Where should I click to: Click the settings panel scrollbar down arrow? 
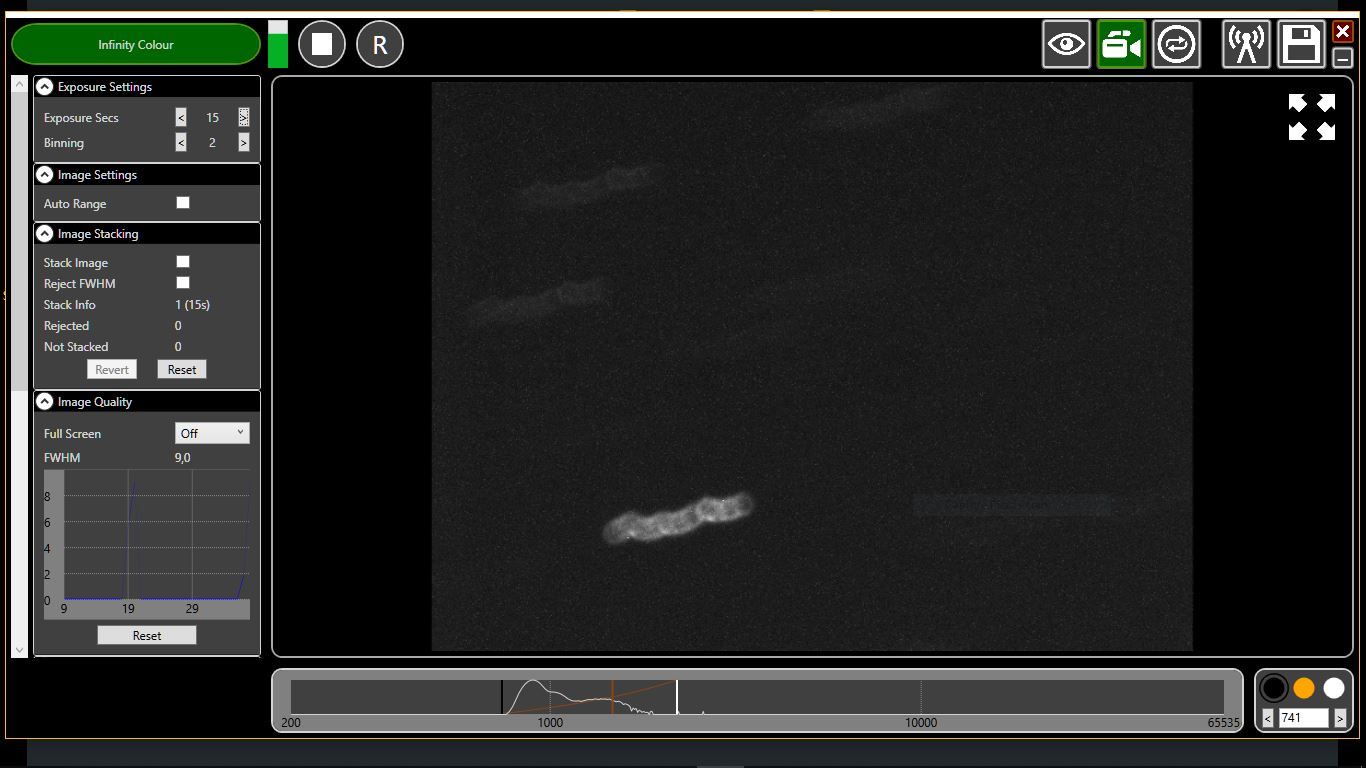pos(19,650)
